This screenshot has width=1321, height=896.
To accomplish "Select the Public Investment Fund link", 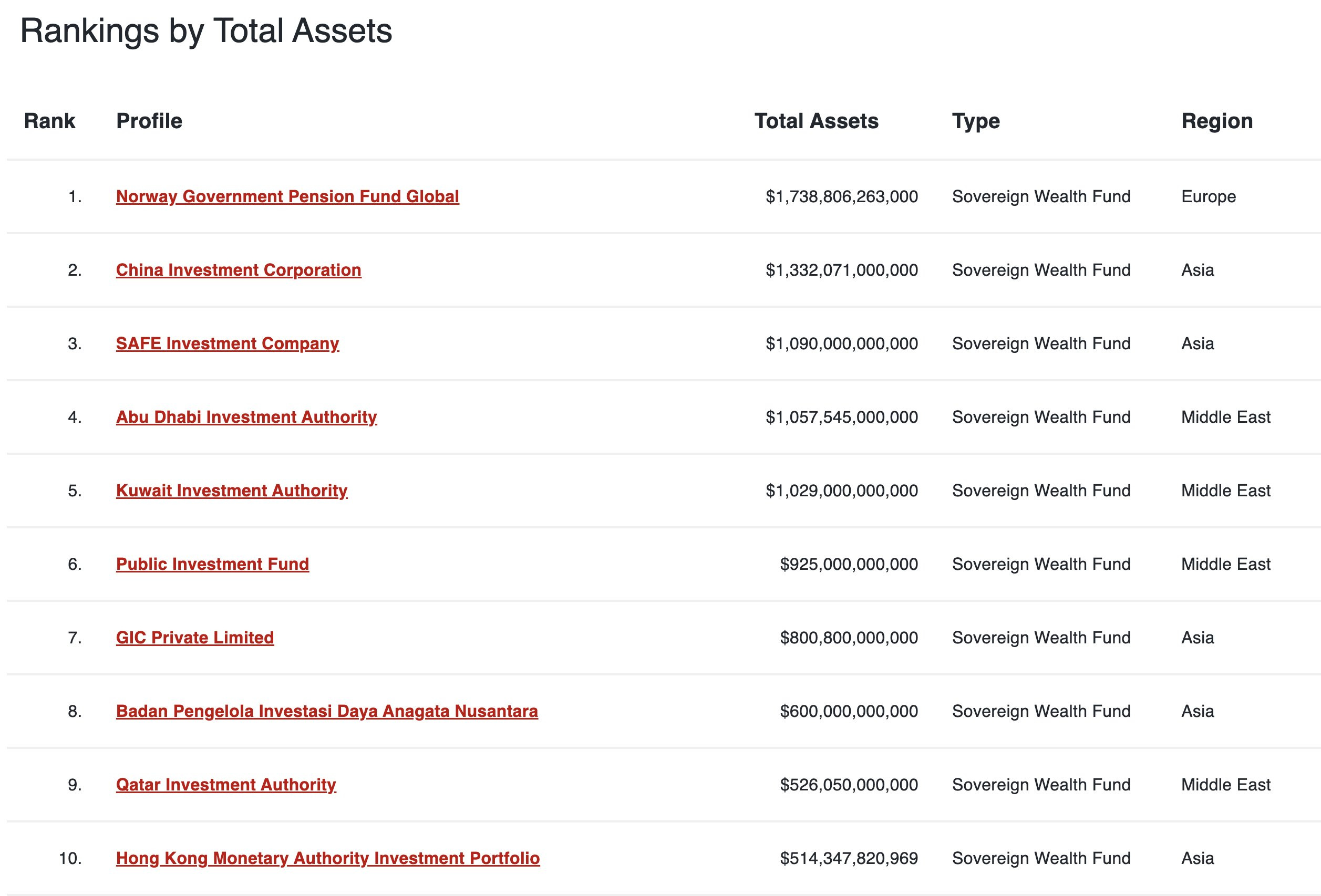I will click(213, 564).
